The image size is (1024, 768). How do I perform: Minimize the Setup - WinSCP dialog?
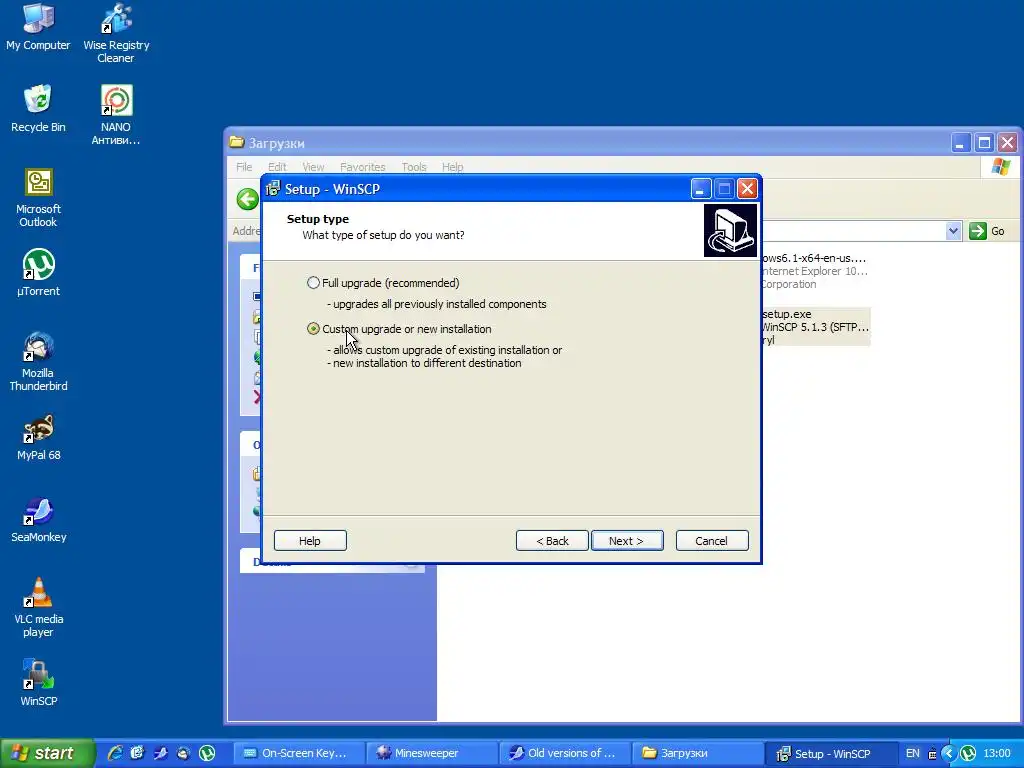tap(701, 189)
